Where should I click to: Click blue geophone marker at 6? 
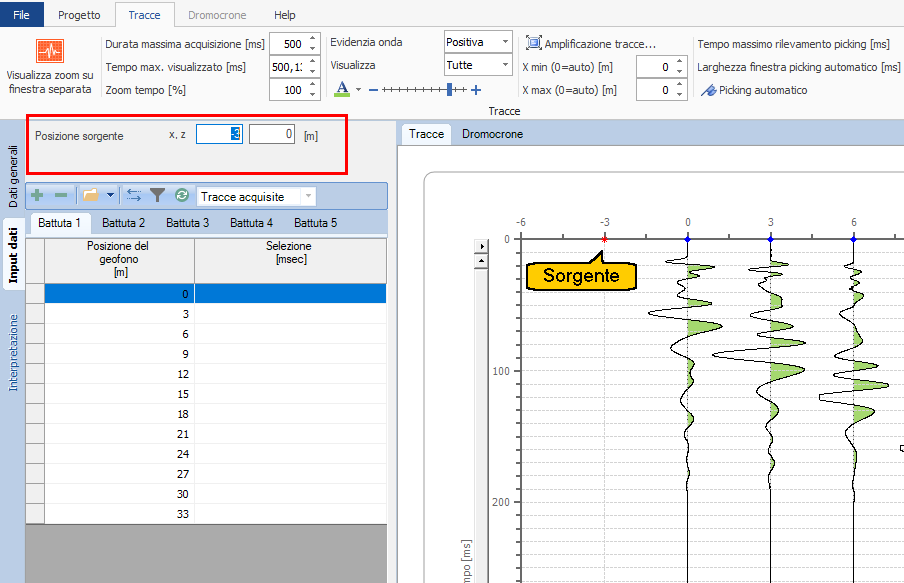pos(853,239)
